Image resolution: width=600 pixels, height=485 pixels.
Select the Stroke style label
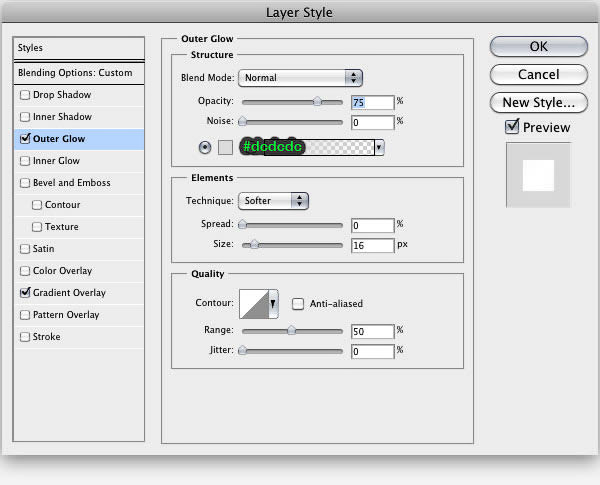tap(46, 337)
